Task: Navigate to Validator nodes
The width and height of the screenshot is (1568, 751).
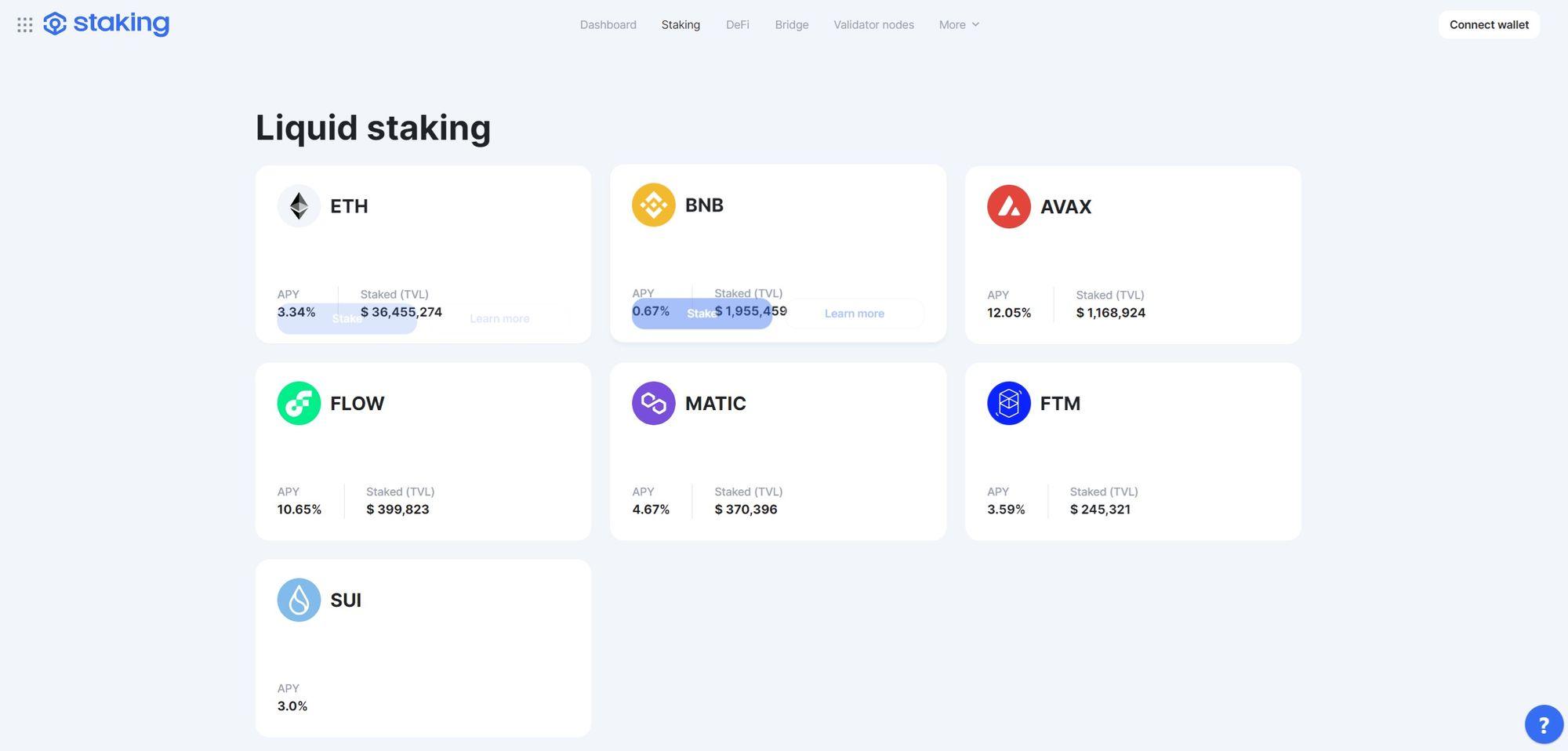Action: coord(874,24)
